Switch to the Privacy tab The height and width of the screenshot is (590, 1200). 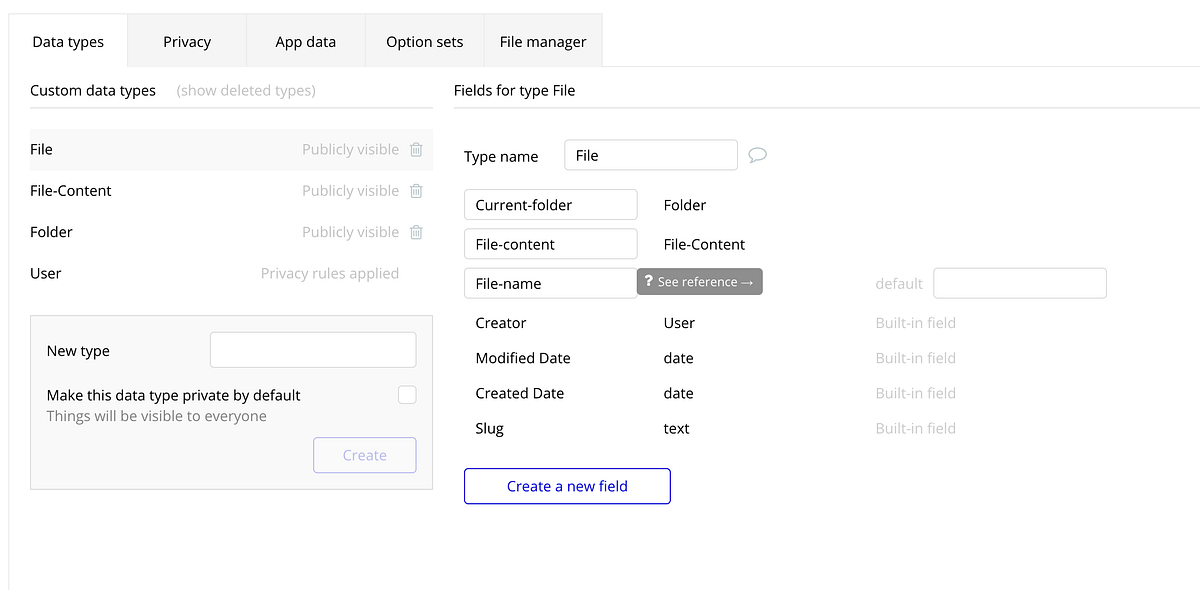click(186, 41)
